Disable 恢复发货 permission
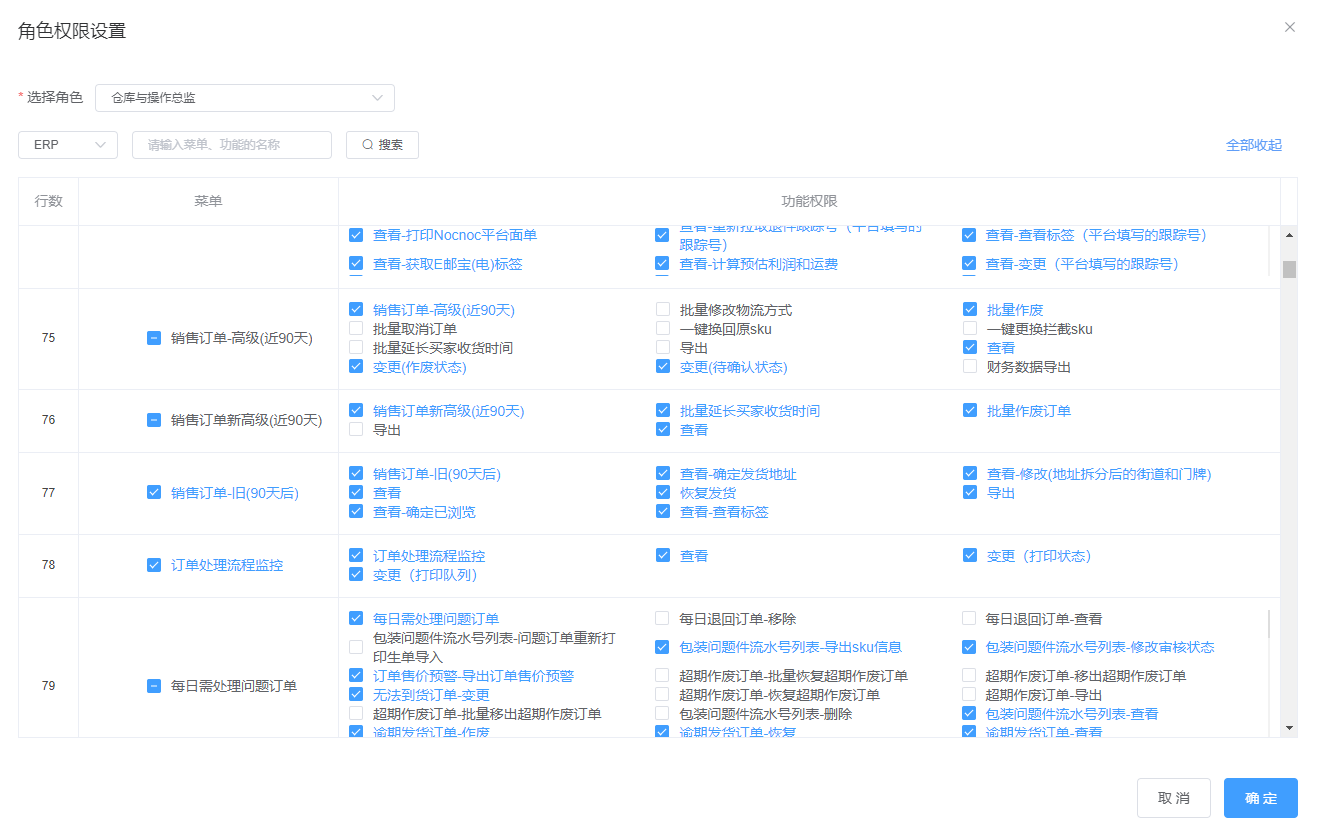This screenshot has width=1317, height=836. [663, 493]
